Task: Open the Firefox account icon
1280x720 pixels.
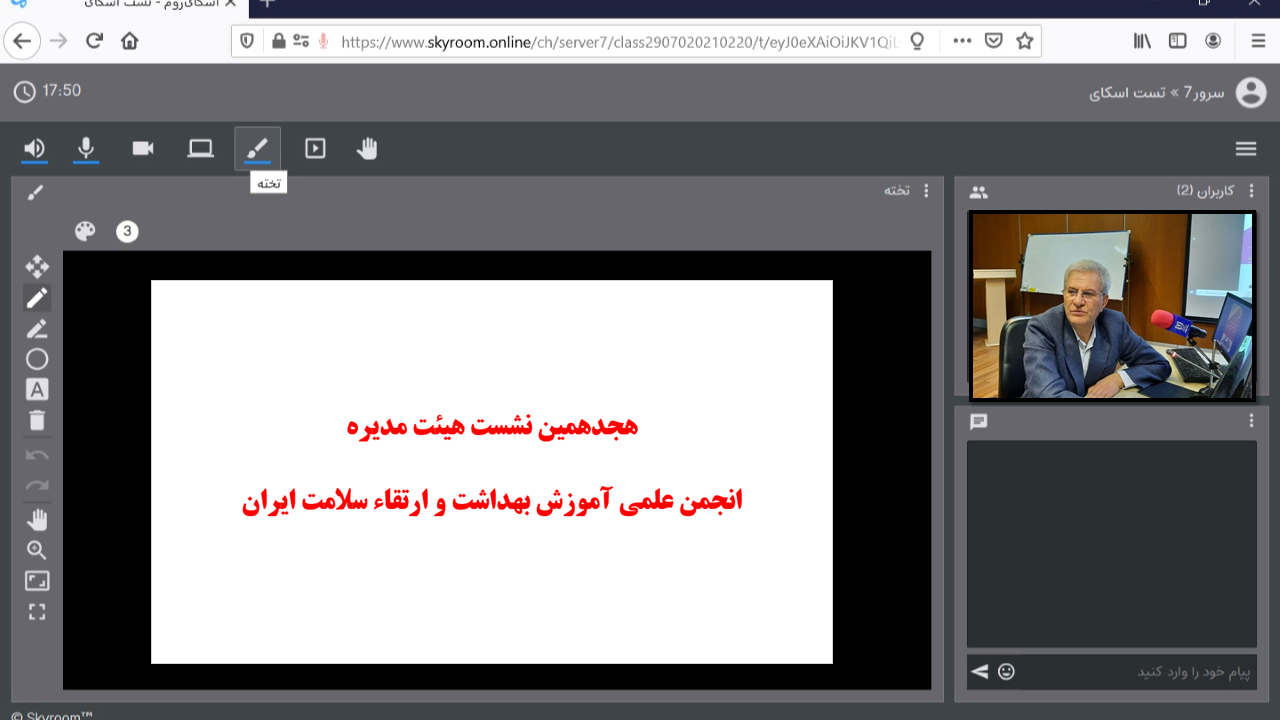Action: (1213, 41)
